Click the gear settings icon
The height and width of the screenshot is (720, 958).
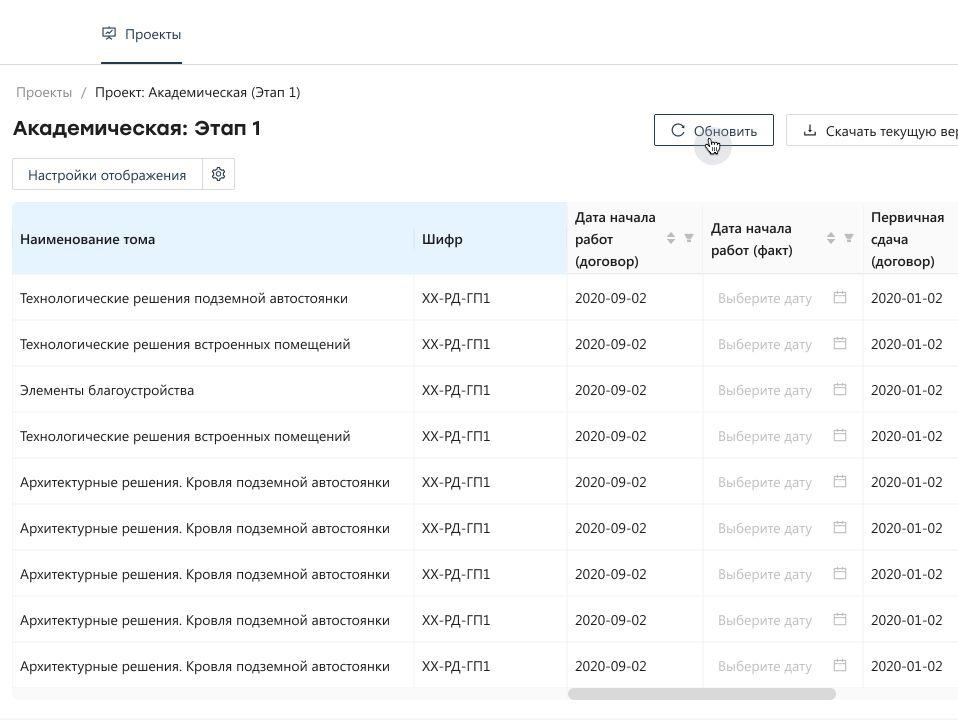point(218,175)
